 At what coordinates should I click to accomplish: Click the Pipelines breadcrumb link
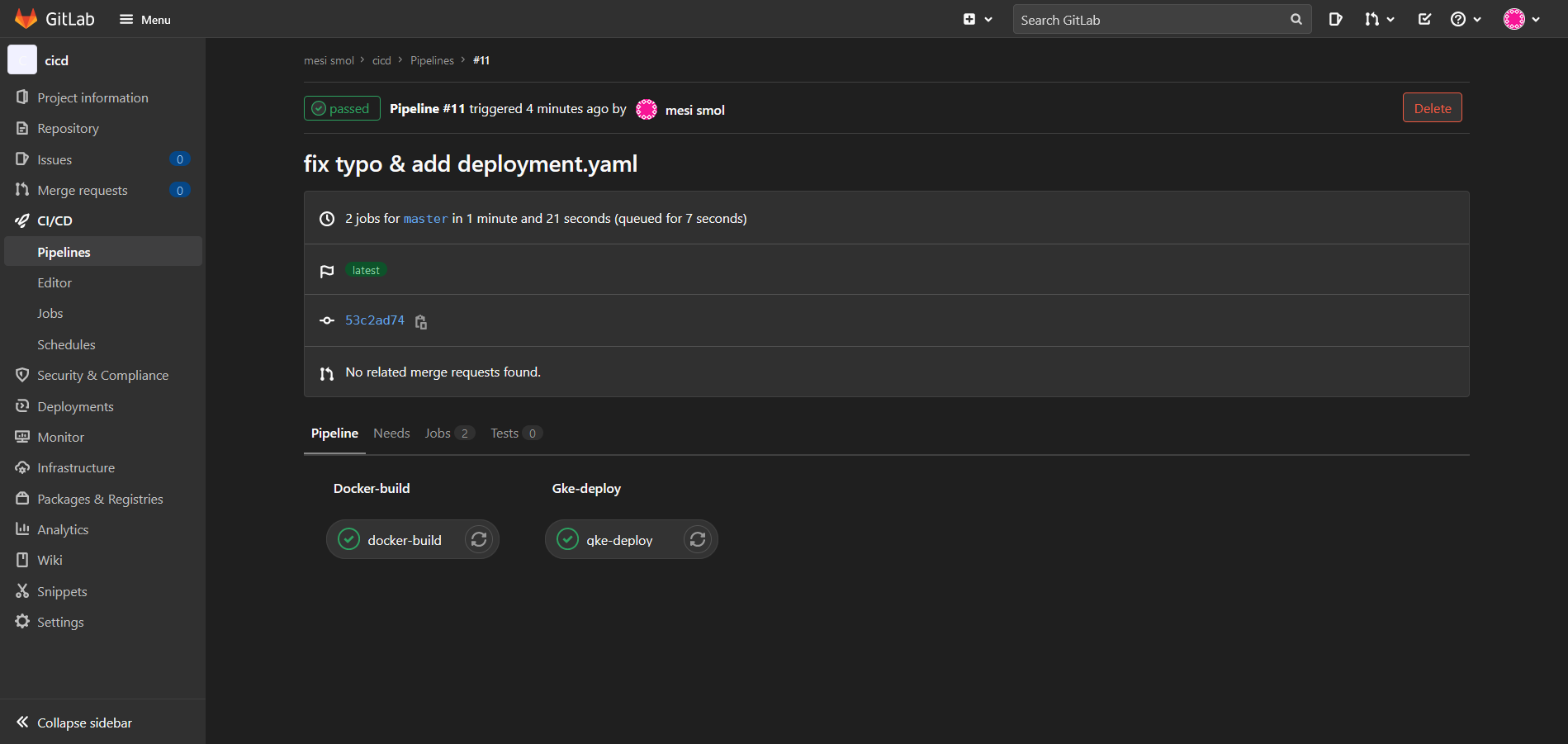(x=432, y=60)
